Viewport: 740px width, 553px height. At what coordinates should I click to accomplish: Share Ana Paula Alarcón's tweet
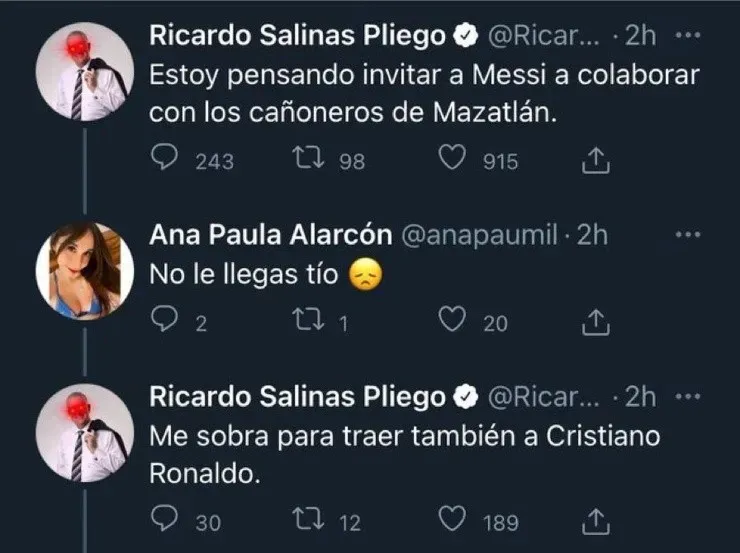click(x=596, y=320)
